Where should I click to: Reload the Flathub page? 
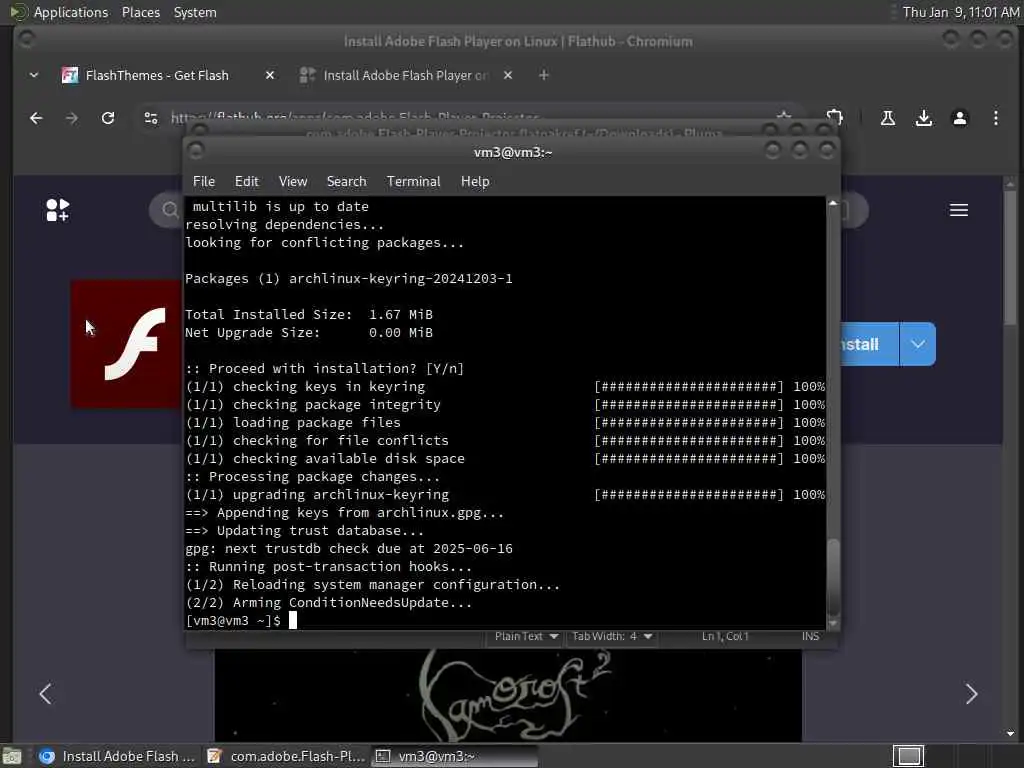108,118
